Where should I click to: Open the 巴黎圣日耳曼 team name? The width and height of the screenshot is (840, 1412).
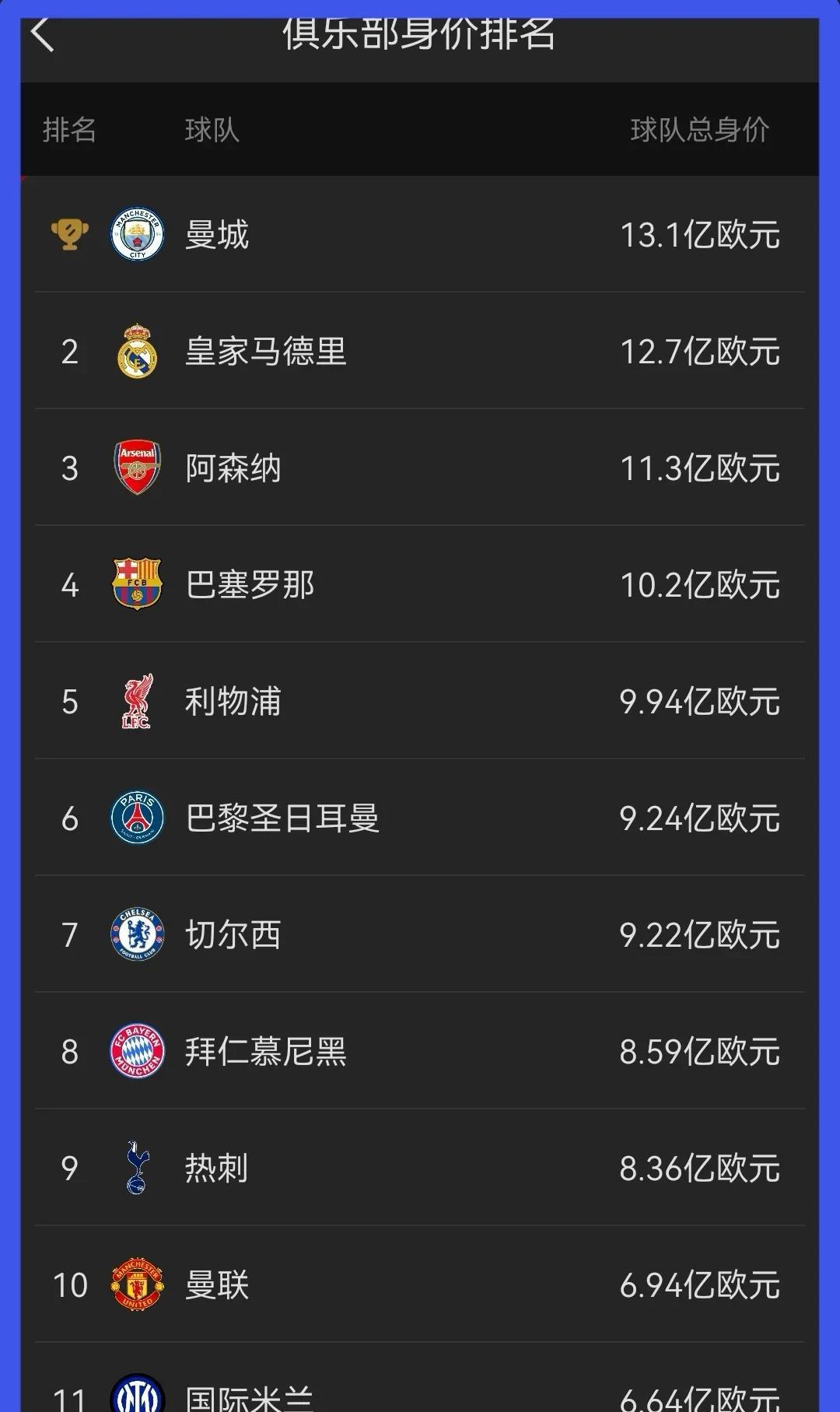[282, 818]
